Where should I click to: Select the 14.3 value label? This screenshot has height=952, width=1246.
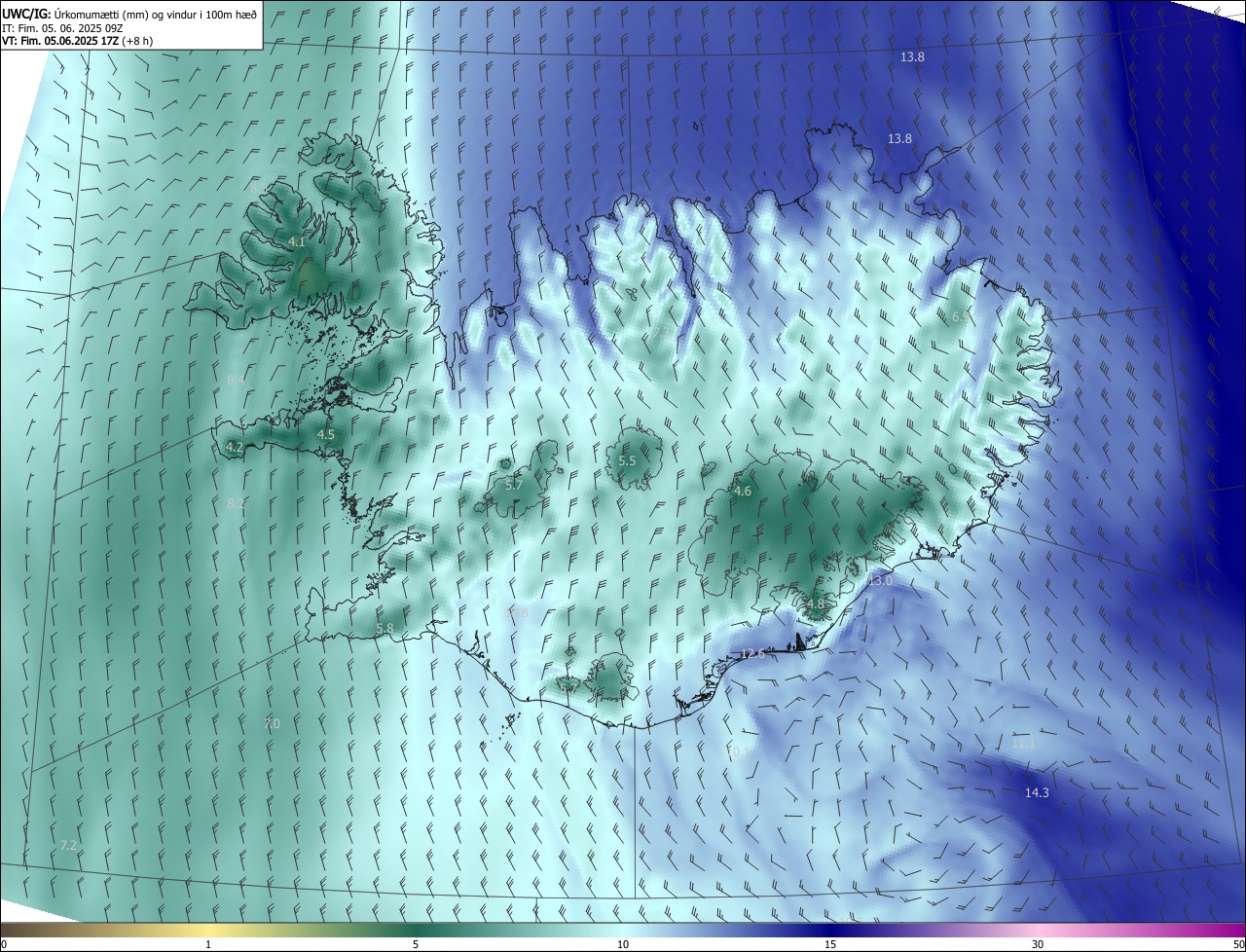click(x=1037, y=793)
